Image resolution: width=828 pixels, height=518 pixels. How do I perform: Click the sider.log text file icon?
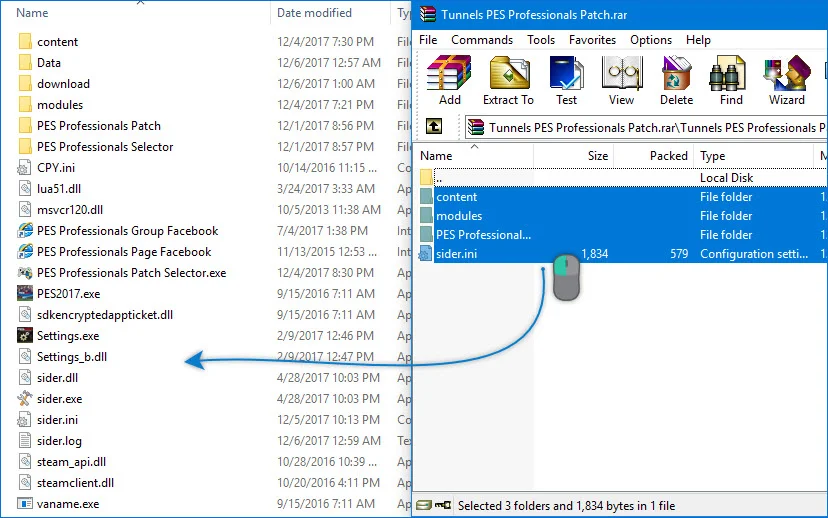click(25, 440)
